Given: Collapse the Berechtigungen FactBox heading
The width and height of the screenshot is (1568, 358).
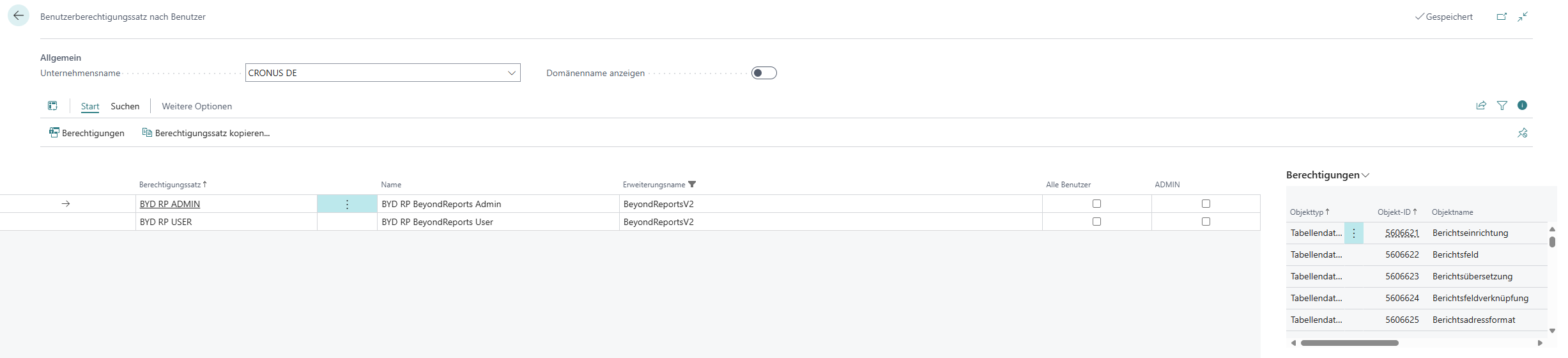Looking at the screenshot, I should [1327, 175].
